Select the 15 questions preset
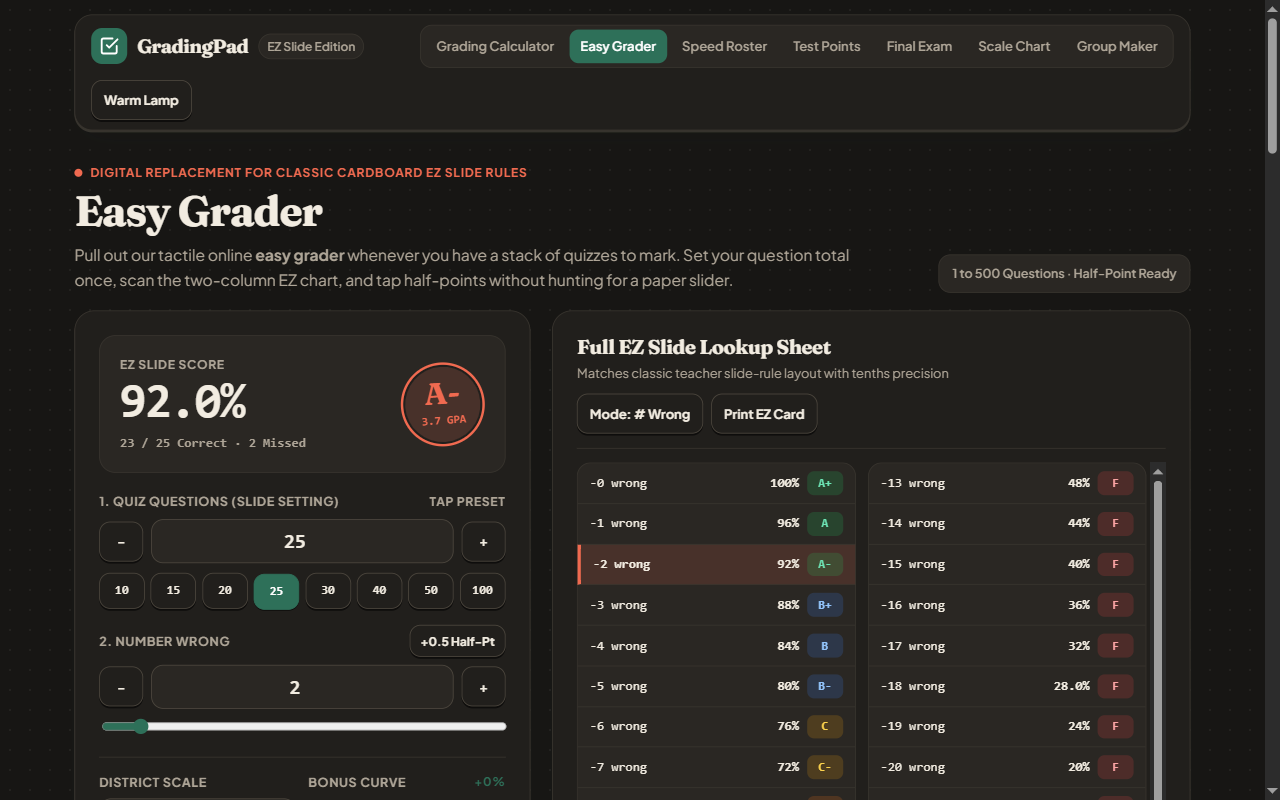Screen dimensions: 1280x800 [173, 591]
